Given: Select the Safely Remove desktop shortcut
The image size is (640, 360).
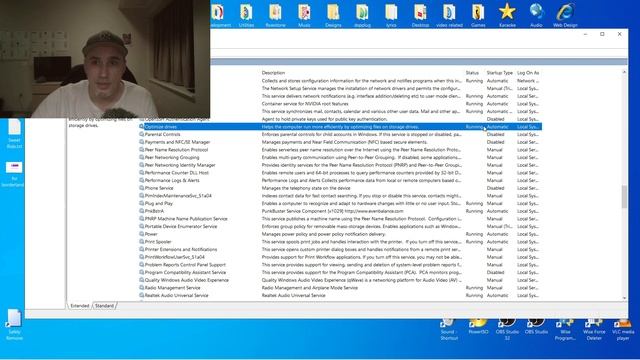Looking at the screenshot, I should [14, 325].
